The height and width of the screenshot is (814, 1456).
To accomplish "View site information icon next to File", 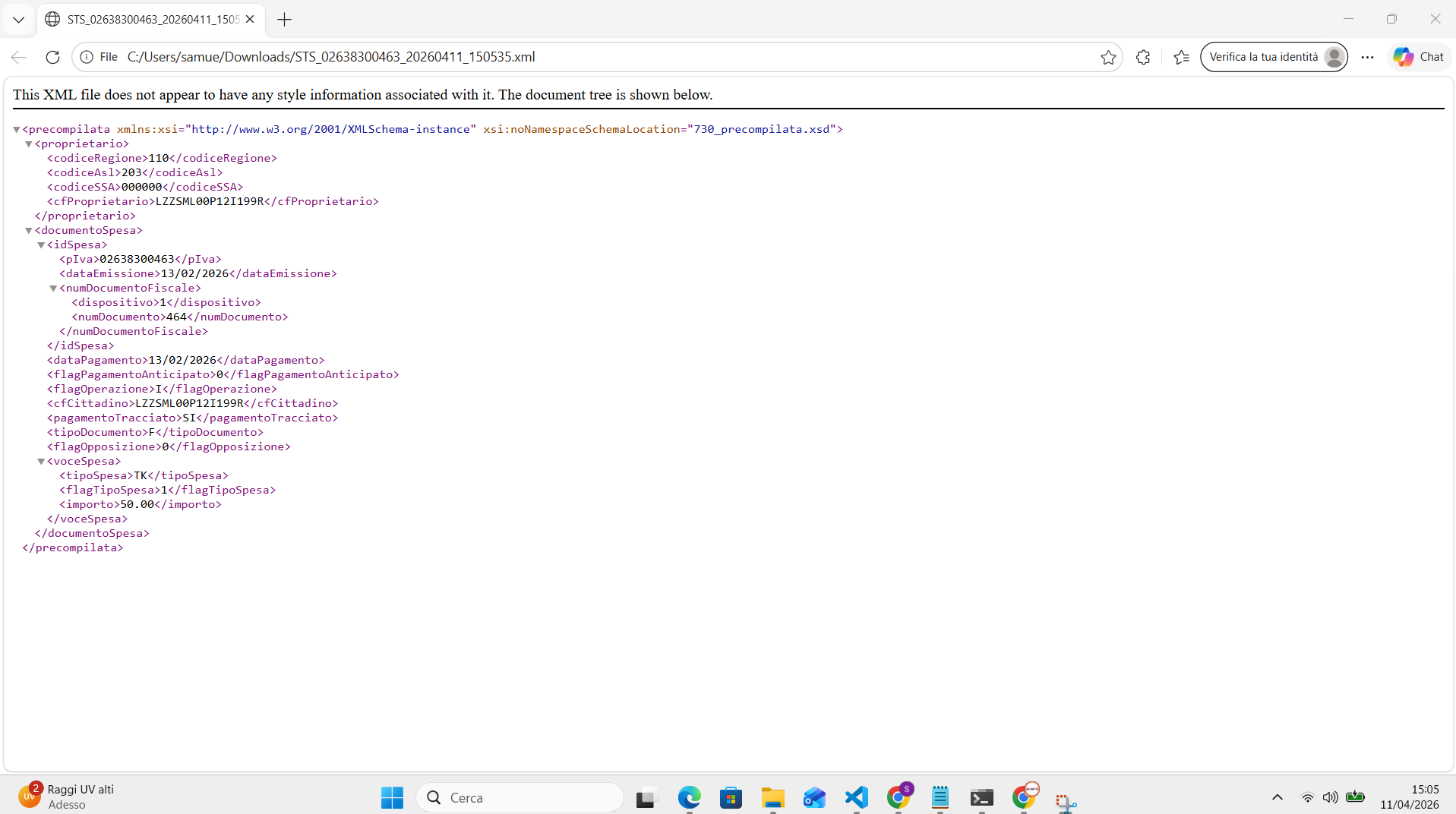I will coord(87,57).
